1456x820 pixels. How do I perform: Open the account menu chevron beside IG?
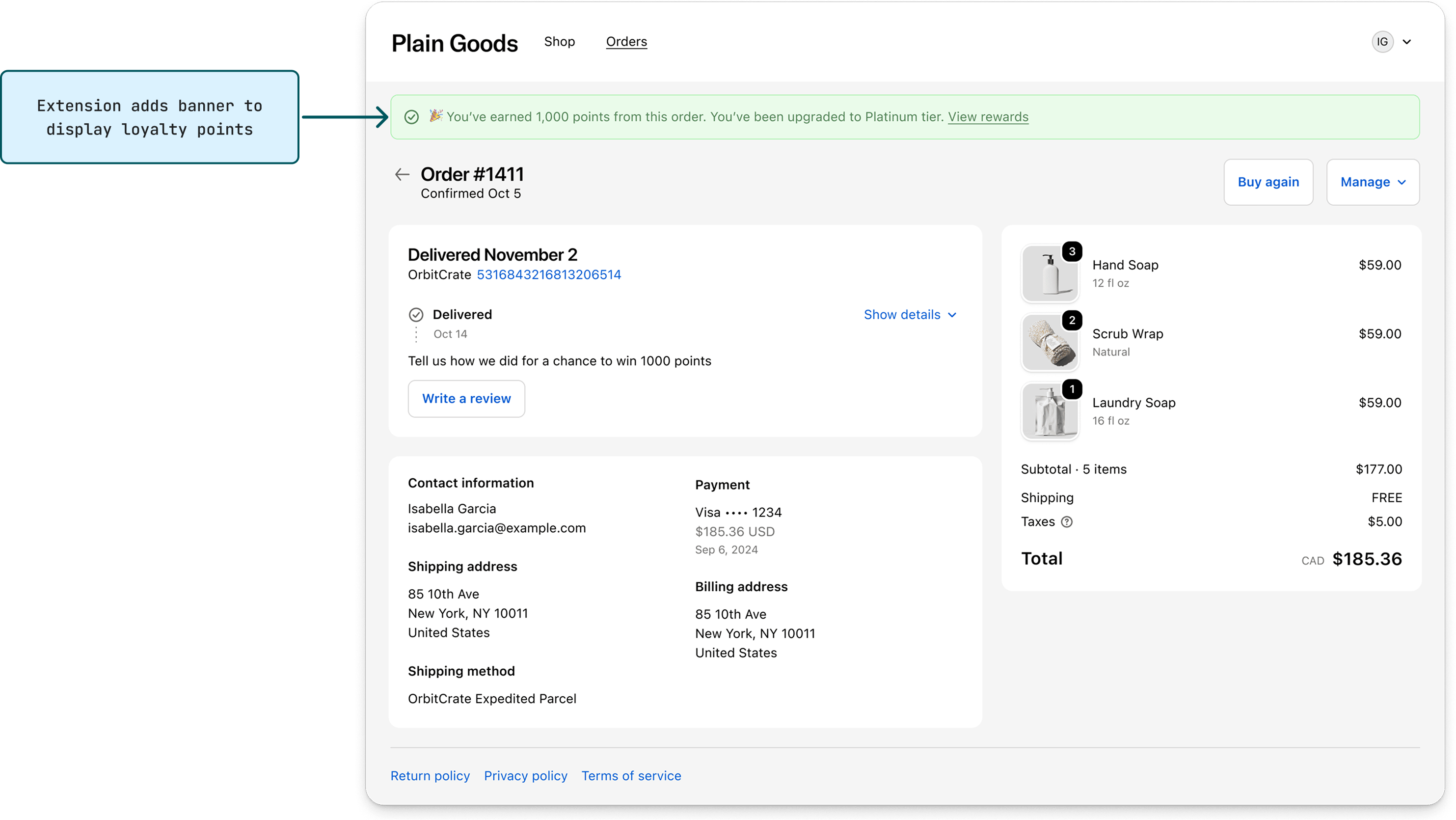[x=1407, y=42]
